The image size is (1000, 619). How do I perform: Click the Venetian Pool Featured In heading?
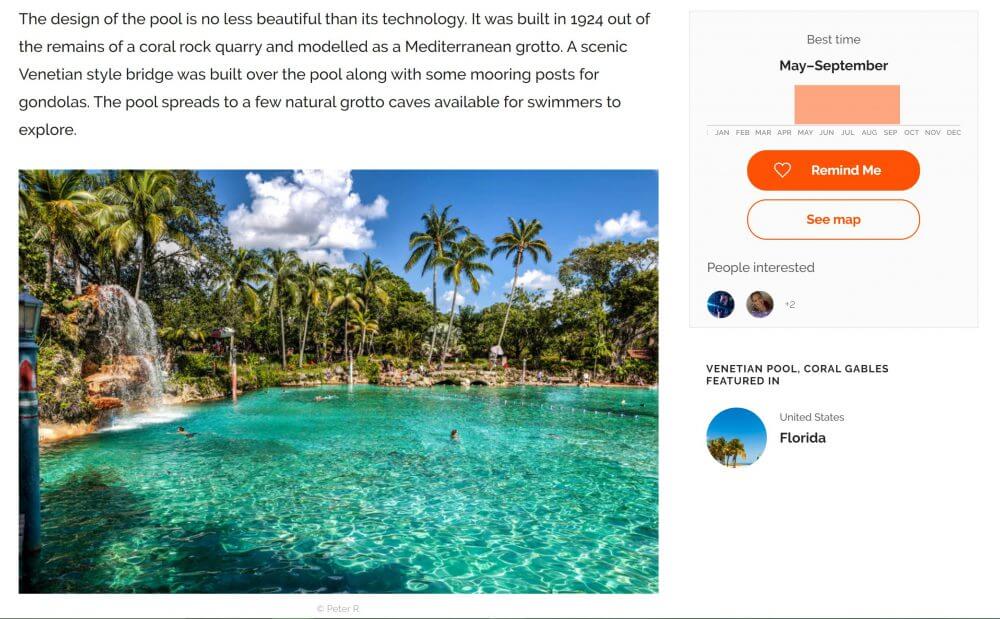tap(797, 375)
